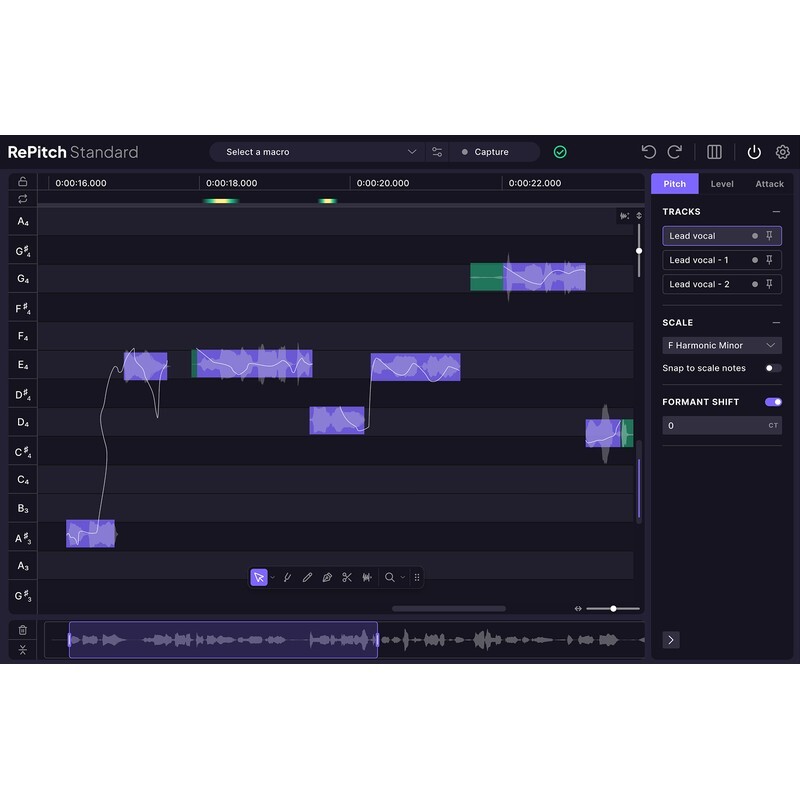Select the scissors cut tool
This screenshot has height=800, width=800.
[x=347, y=577]
